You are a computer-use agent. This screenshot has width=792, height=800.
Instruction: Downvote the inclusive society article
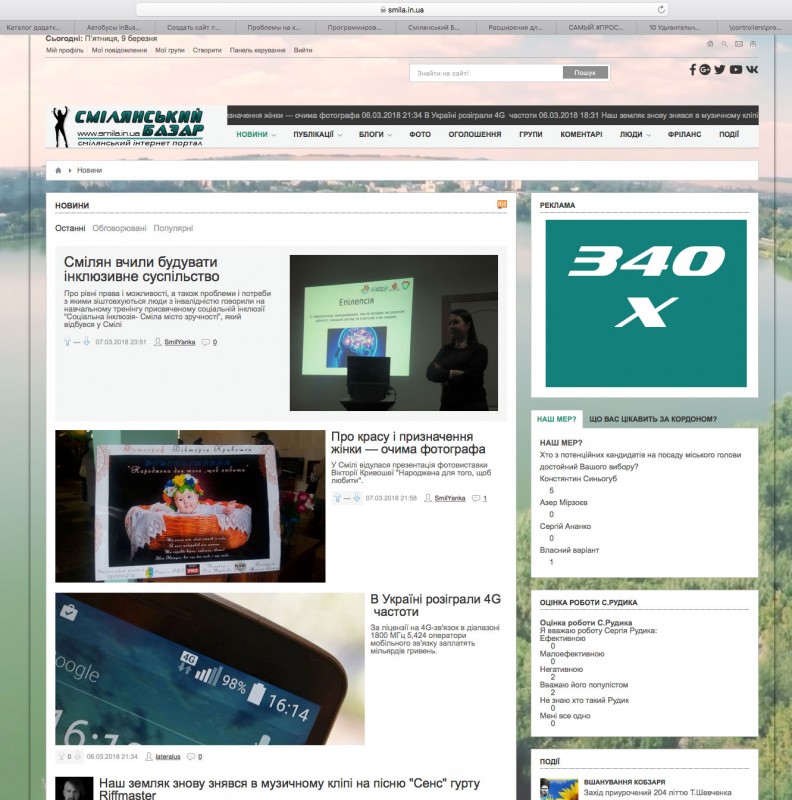(86, 342)
